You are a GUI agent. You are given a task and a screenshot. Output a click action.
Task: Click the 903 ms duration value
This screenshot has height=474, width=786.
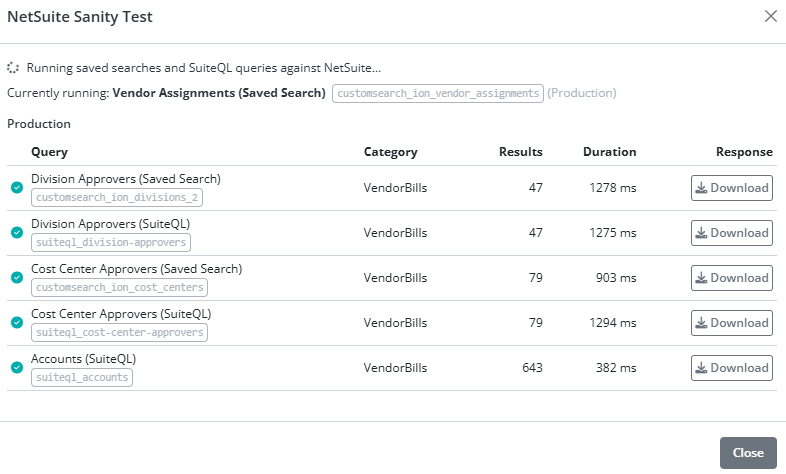tap(616, 278)
